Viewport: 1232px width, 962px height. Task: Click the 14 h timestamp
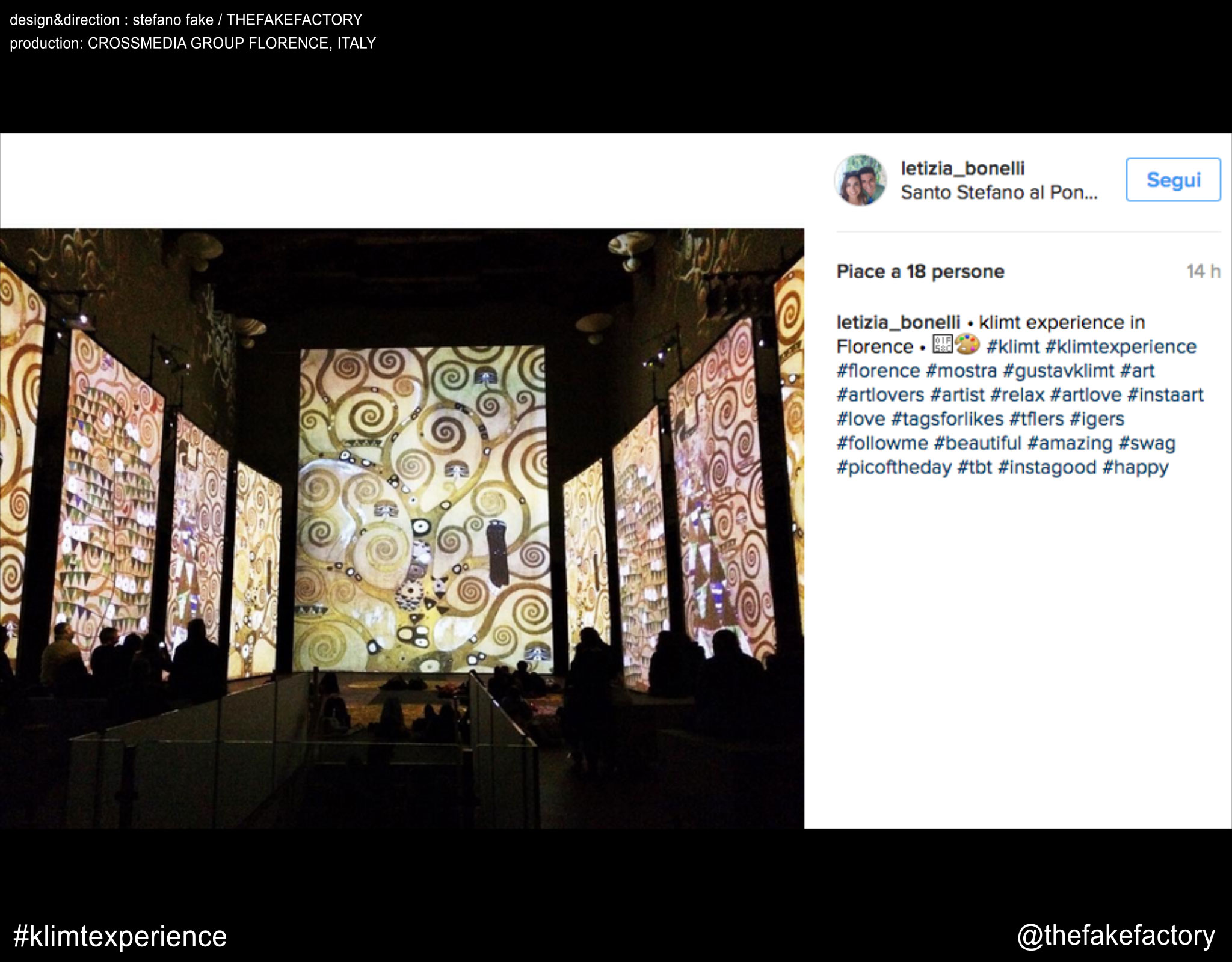click(1203, 272)
